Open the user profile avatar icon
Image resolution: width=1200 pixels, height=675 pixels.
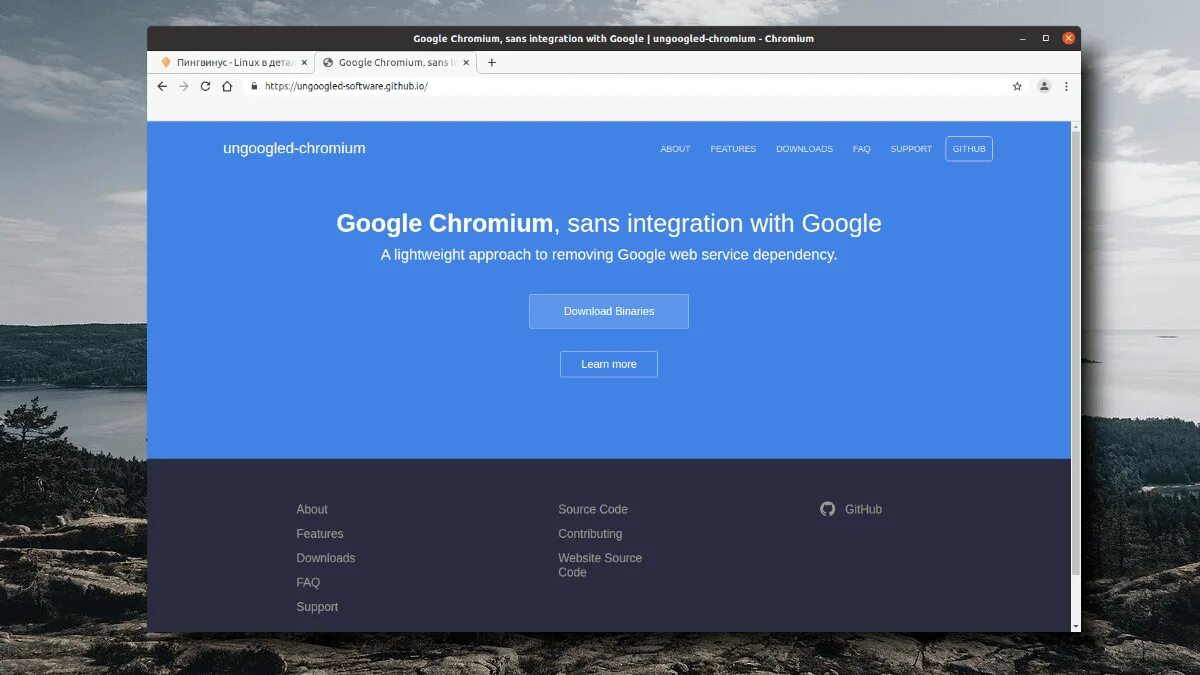pyautogui.click(x=1044, y=86)
